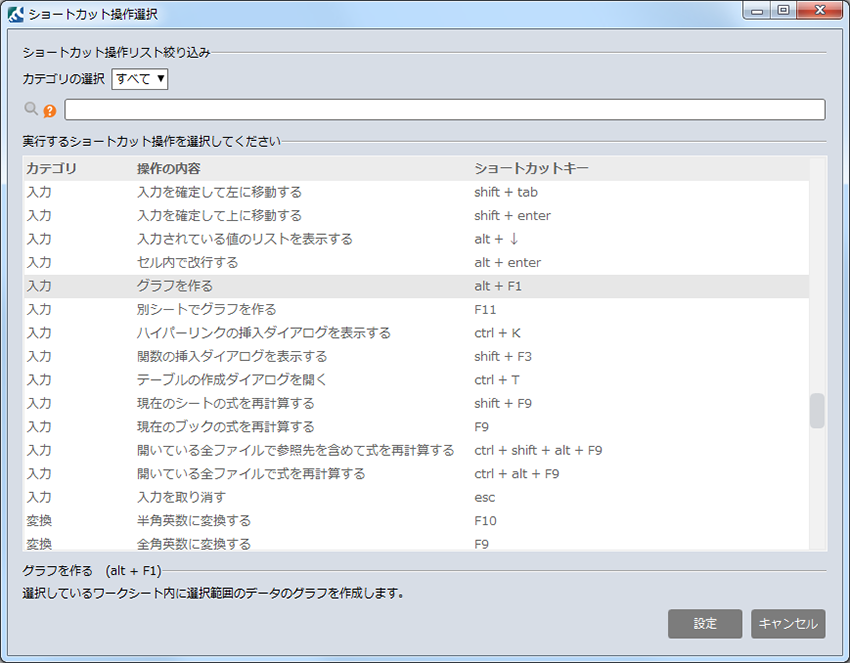Select row 入力を確定して左に移動する
Viewport: 850px width, 663px height.
pos(416,192)
